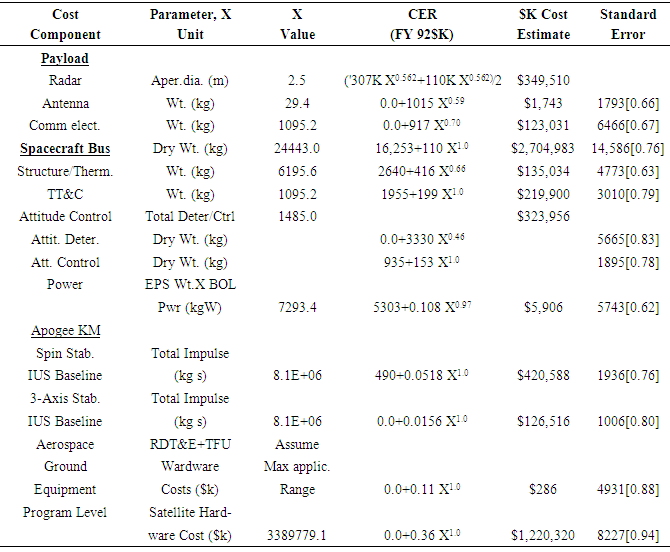Viewport: 670px width, 552px height.
Task: Click the Radar cost estimate $349,510
Action: tap(544, 81)
